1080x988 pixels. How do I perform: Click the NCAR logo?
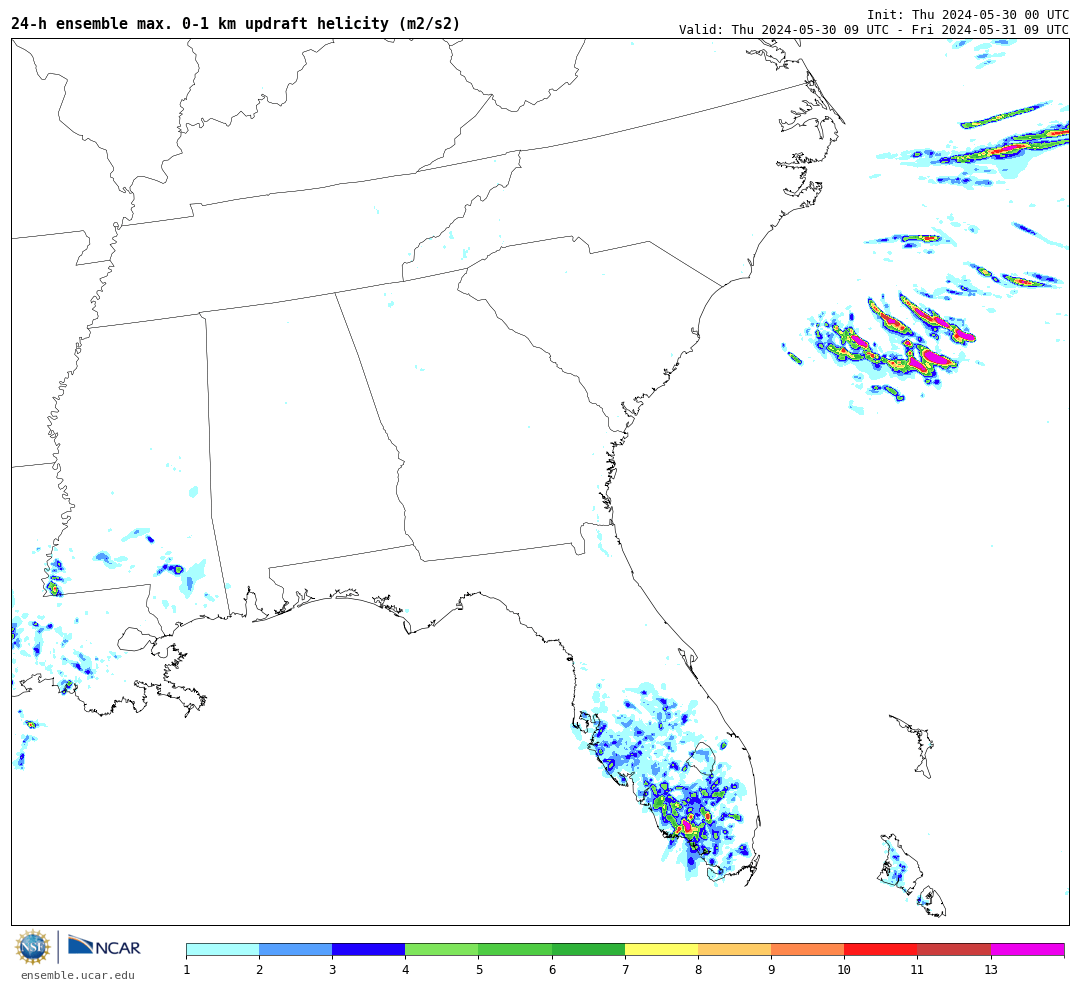click(104, 946)
